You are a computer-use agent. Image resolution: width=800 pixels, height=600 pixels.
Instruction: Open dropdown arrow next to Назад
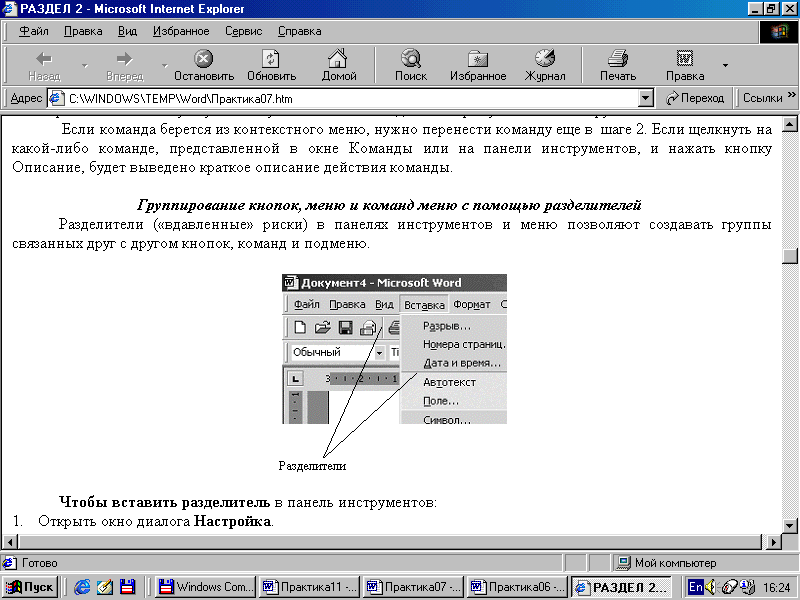coord(85,65)
